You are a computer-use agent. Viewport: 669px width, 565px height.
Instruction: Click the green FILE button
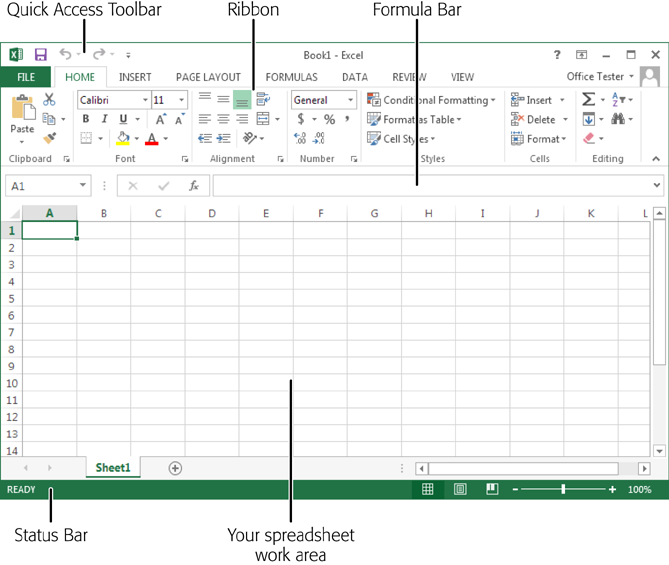pyautogui.click(x=25, y=77)
